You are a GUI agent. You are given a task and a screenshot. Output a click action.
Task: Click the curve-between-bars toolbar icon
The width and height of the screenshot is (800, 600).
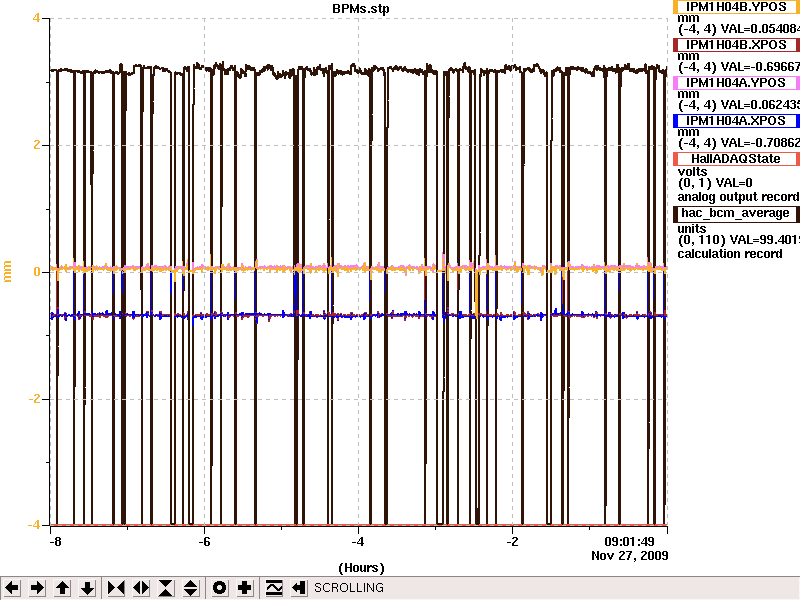pyautogui.click(x=274, y=588)
